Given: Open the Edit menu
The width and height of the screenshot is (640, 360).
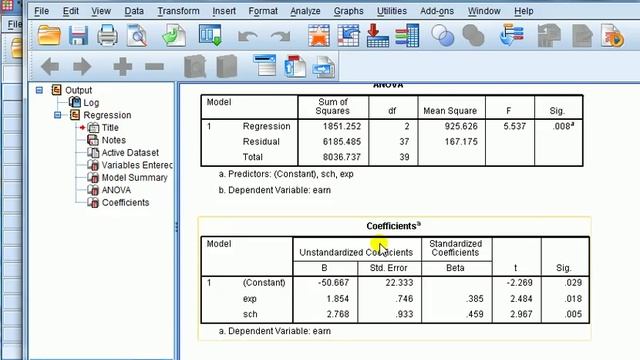Looking at the screenshot, I should [71, 11].
